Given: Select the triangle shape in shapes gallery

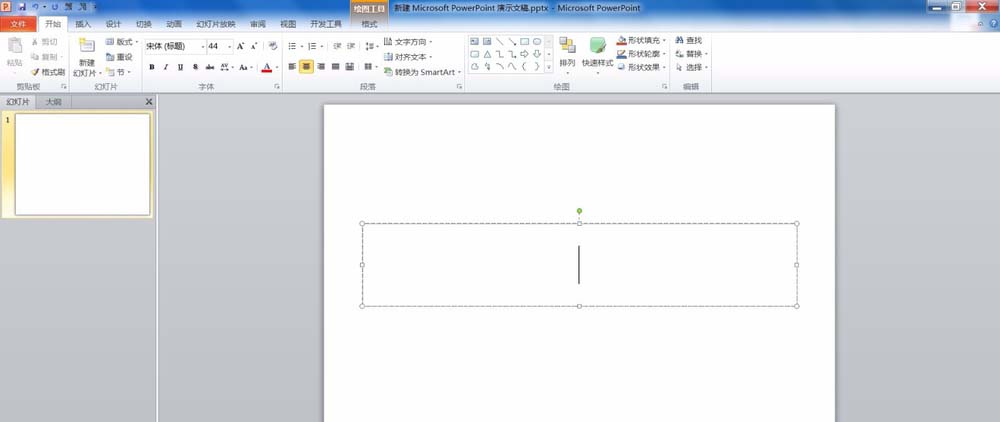Looking at the screenshot, I should tap(487, 54).
